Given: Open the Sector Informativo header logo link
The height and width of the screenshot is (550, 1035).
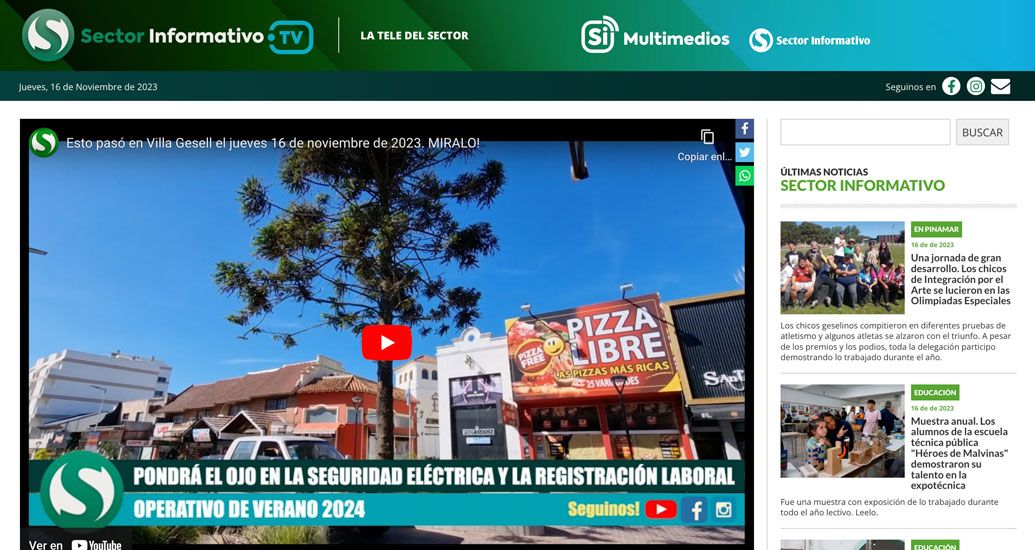Looking at the screenshot, I should pos(809,40).
